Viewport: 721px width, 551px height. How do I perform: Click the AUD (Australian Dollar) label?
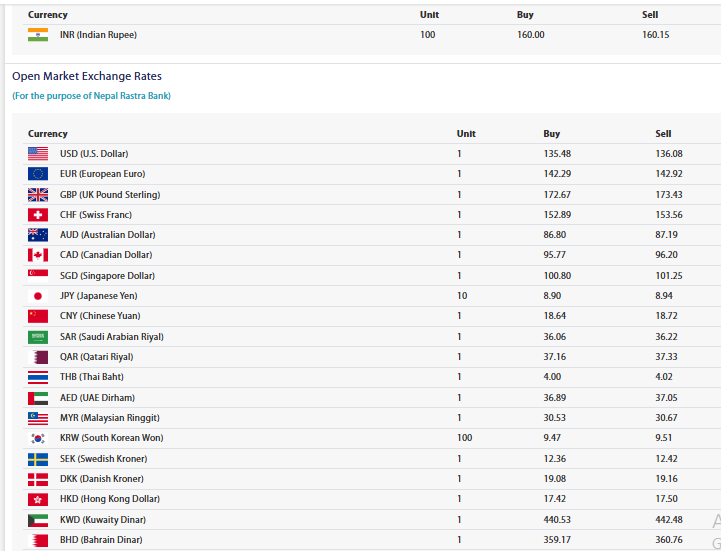point(107,235)
